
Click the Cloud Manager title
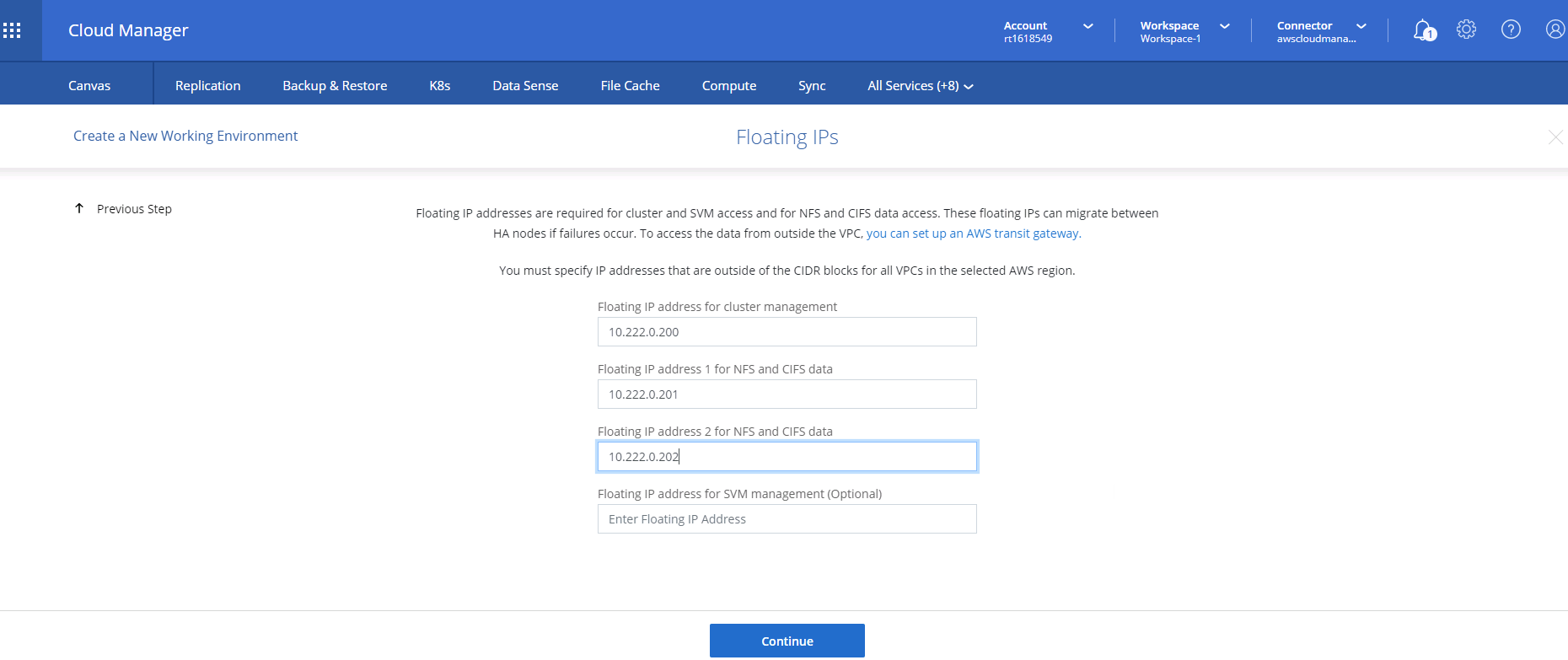(x=128, y=30)
